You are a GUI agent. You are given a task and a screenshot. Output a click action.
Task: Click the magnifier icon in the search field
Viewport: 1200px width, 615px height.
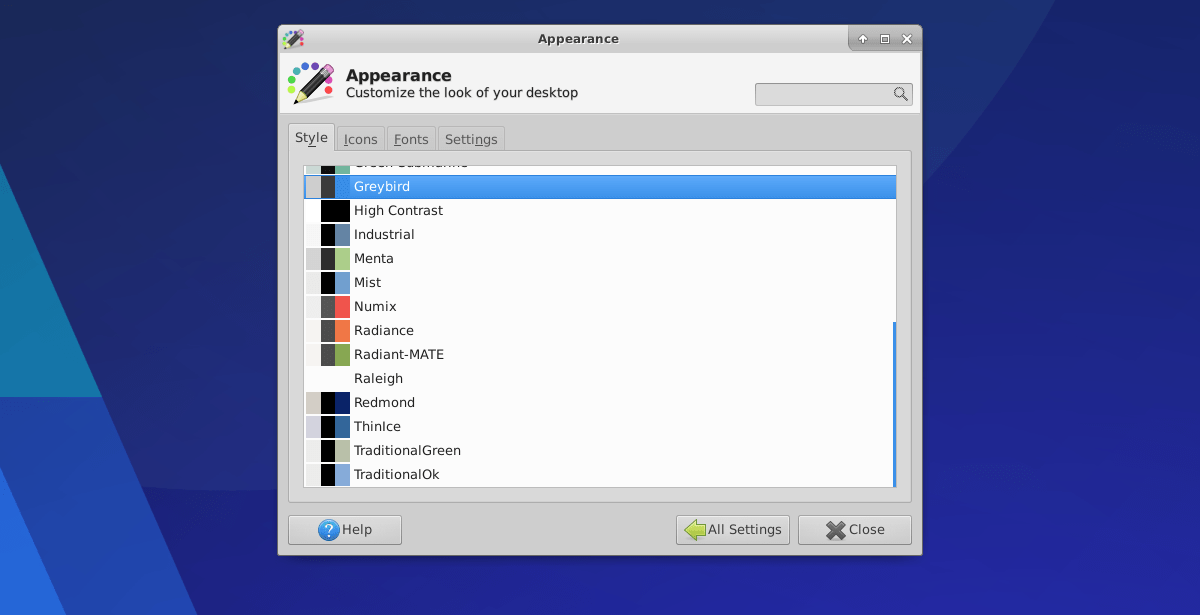[x=901, y=94]
